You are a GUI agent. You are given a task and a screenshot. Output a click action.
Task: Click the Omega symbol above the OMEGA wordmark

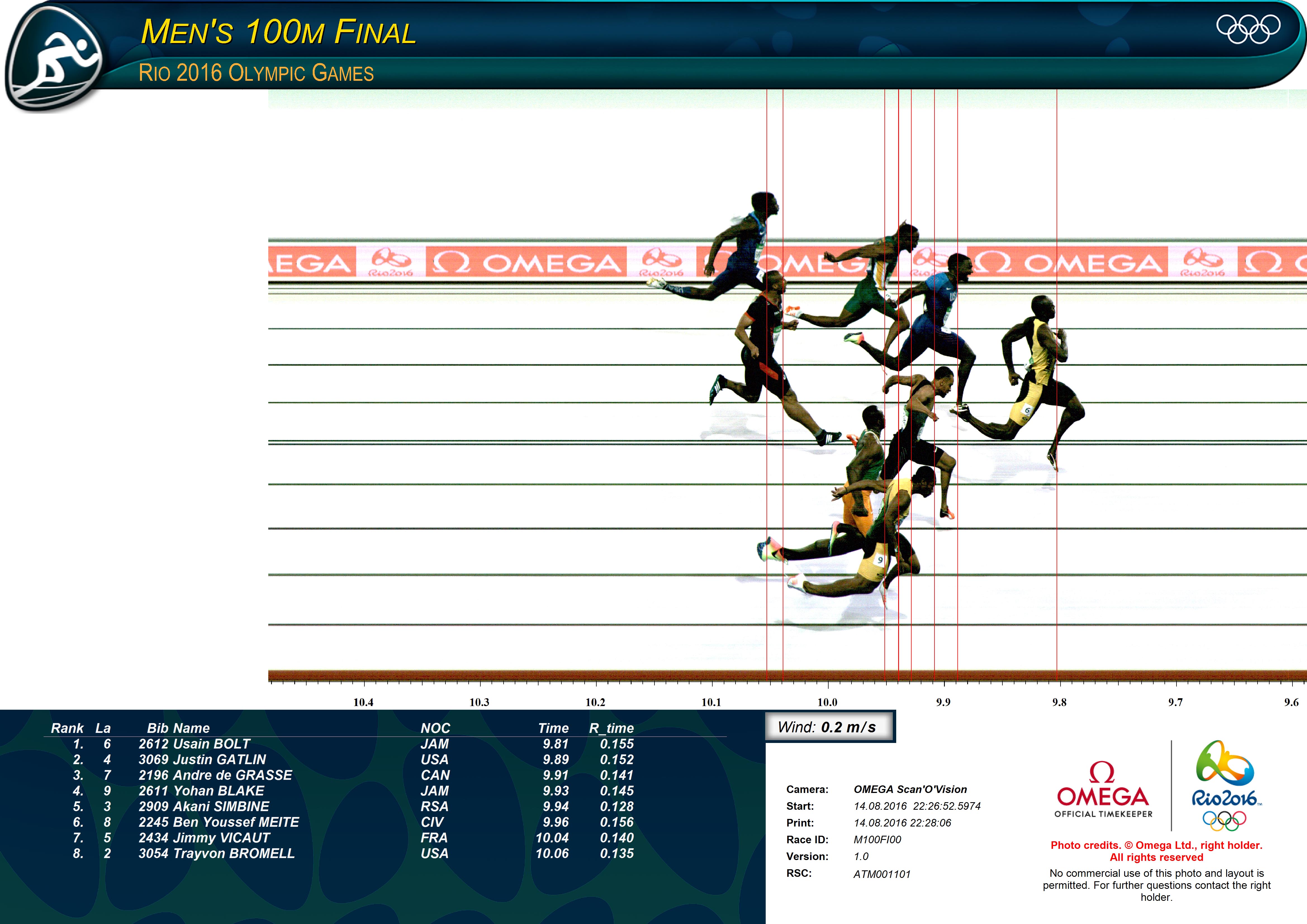click(1102, 773)
